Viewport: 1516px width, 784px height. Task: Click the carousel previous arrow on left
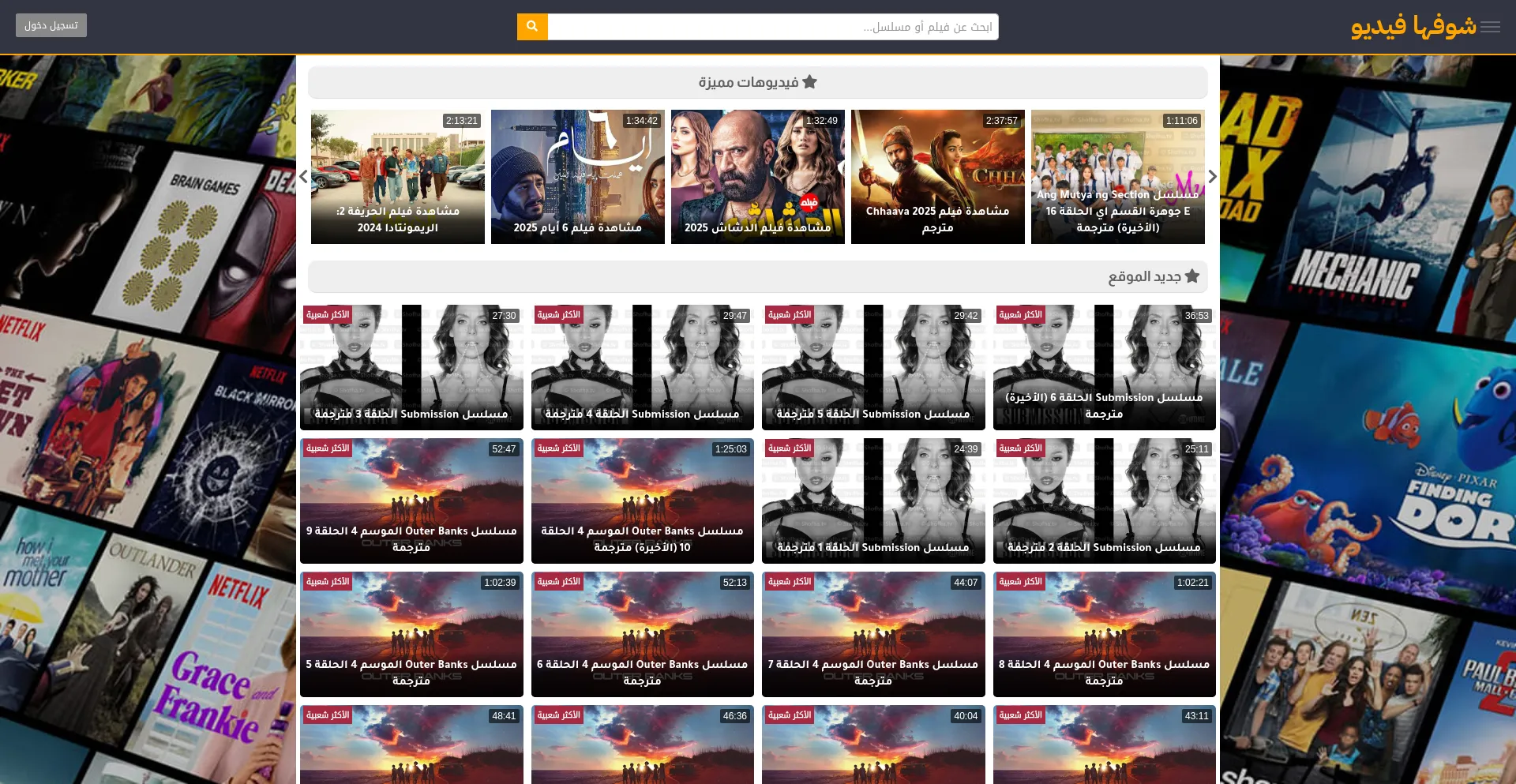[303, 177]
